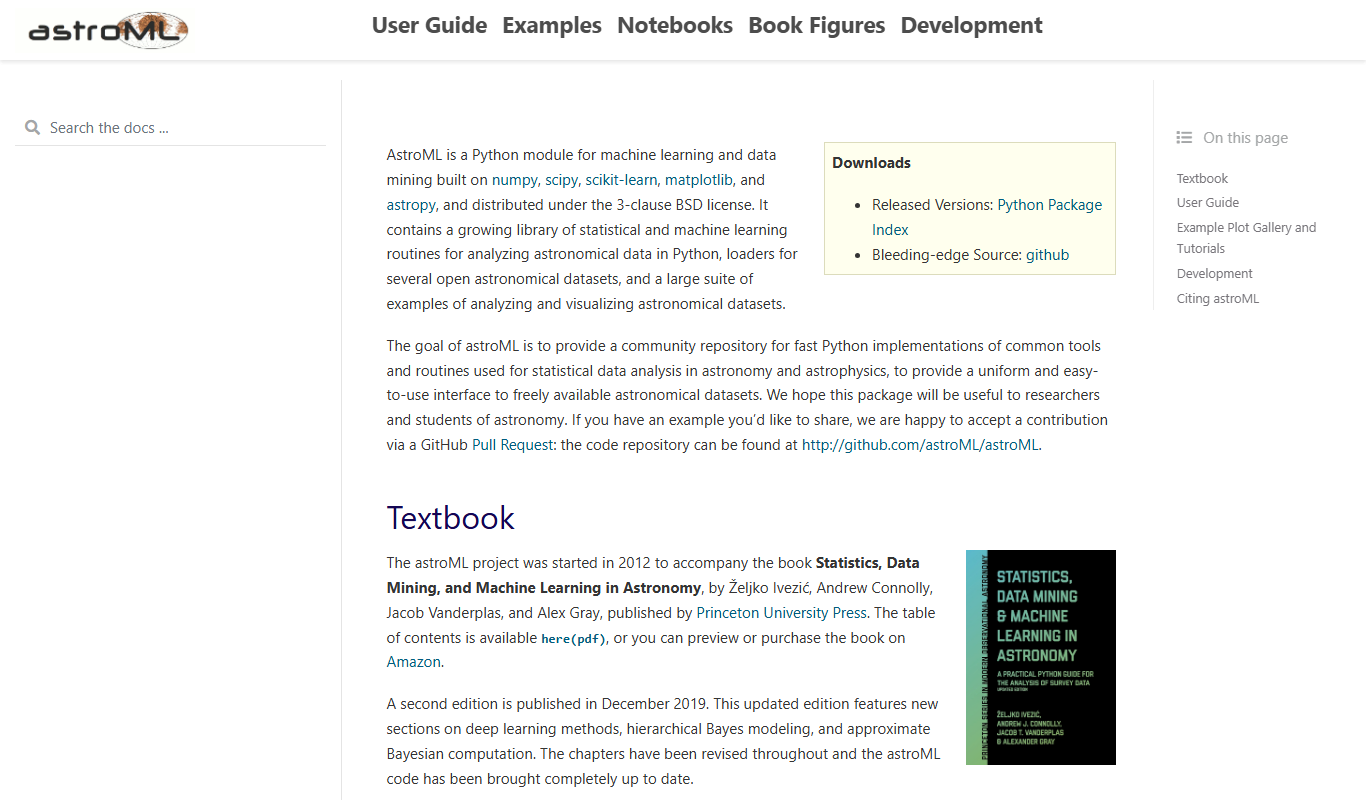
Task: Follow the numpy link
Action: tap(514, 180)
